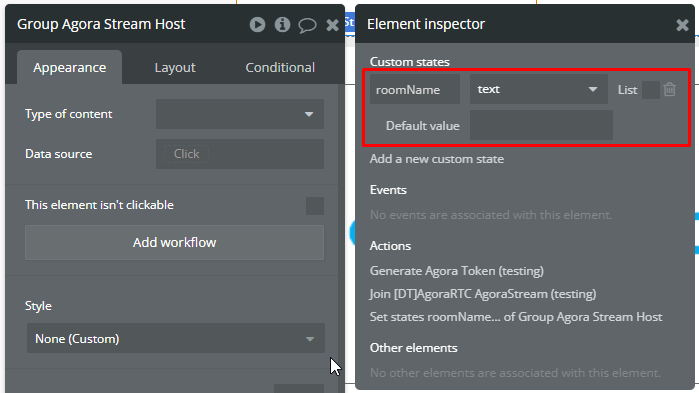
Task: Switch to the Layout tab
Action: point(175,67)
